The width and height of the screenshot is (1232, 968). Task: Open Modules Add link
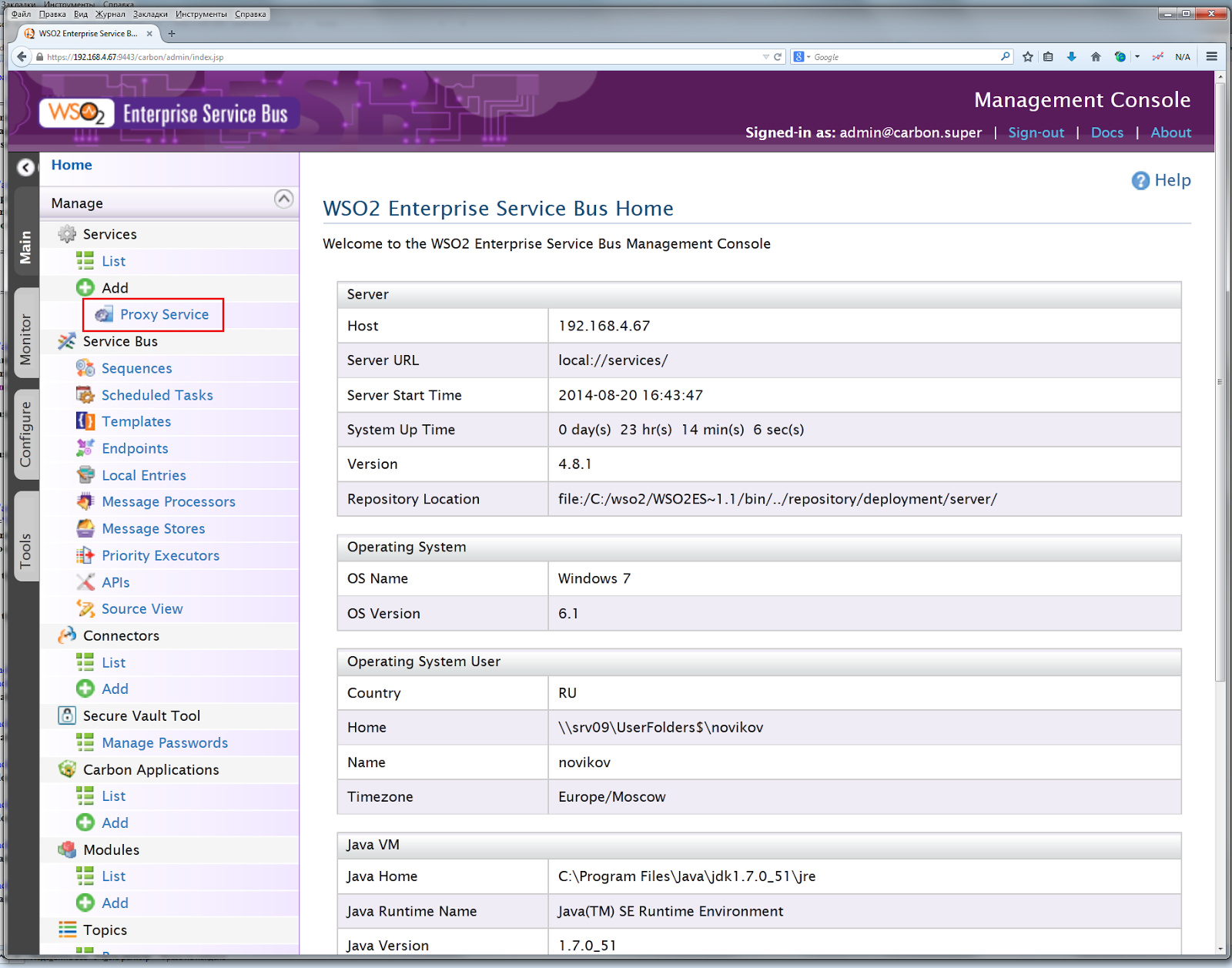tap(115, 903)
